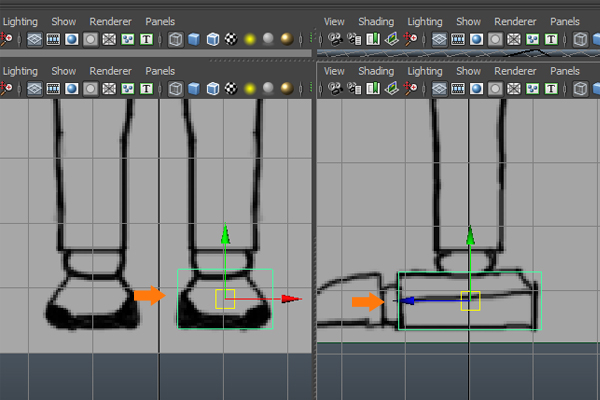This screenshot has height=400, width=600.
Task: Select Smooth Shade All icon in lower-left viewport
Action: click(194, 91)
